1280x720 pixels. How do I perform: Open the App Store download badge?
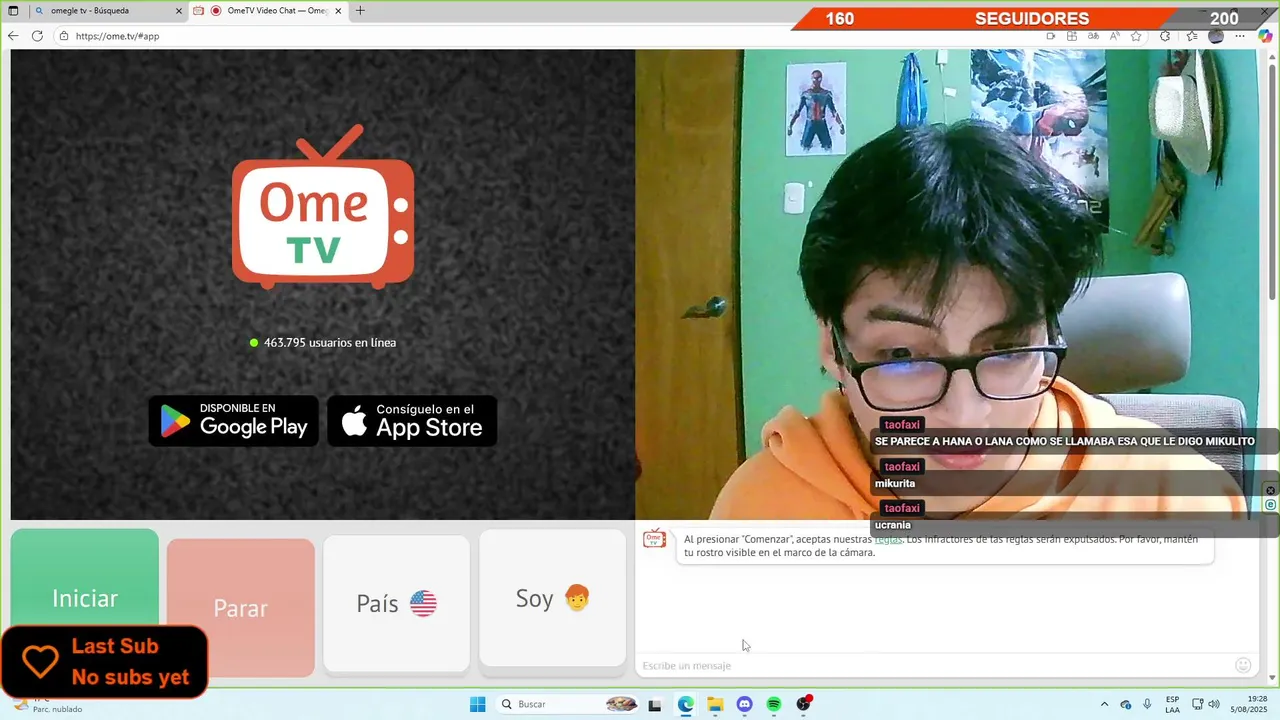pos(412,421)
